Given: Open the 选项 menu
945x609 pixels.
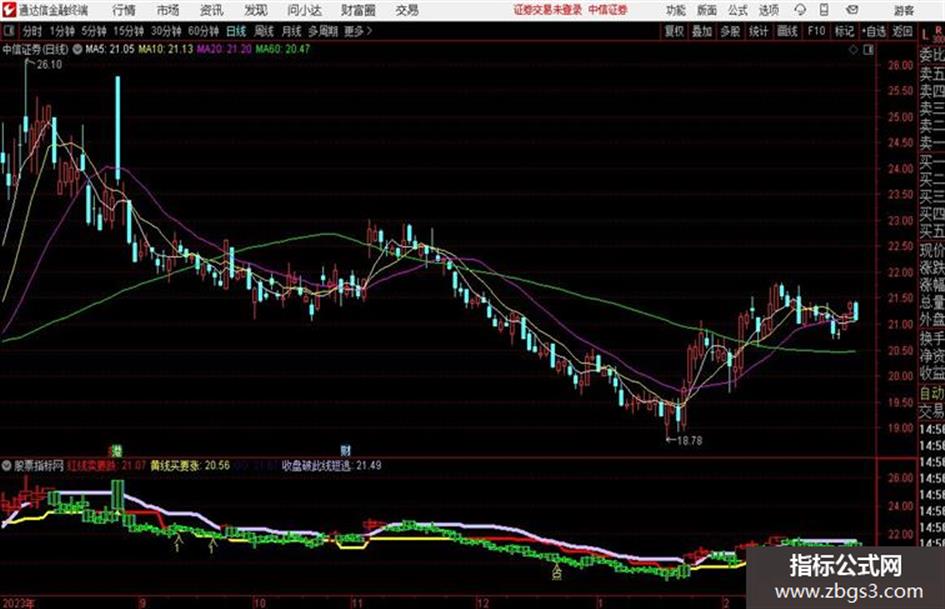Looking at the screenshot, I should tap(768, 10).
